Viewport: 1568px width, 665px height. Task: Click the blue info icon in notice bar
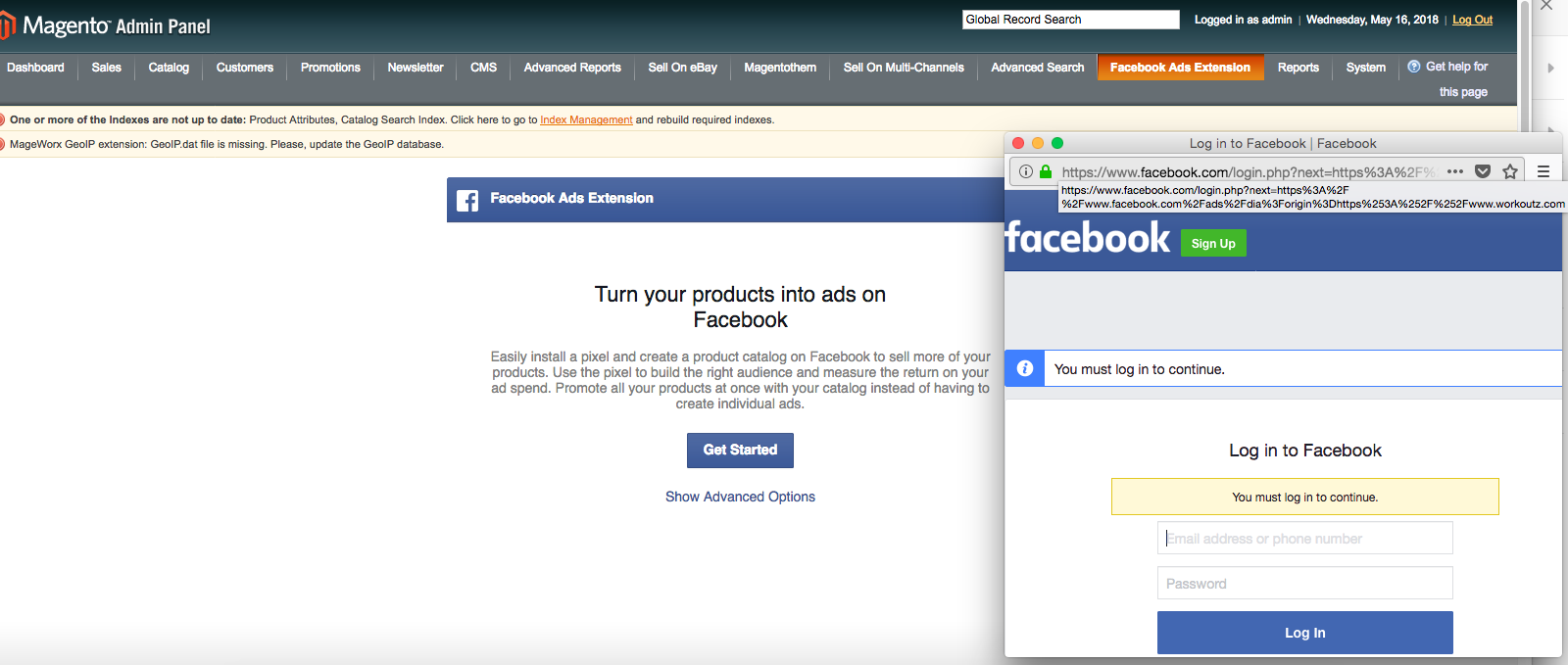point(1025,368)
